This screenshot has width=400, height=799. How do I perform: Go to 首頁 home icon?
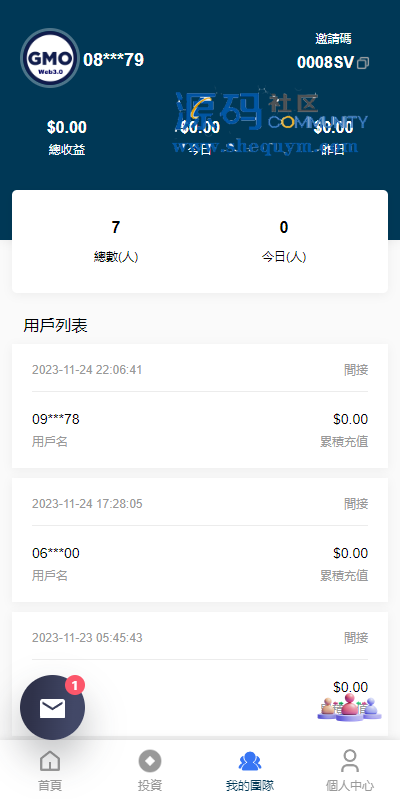tap(50, 761)
